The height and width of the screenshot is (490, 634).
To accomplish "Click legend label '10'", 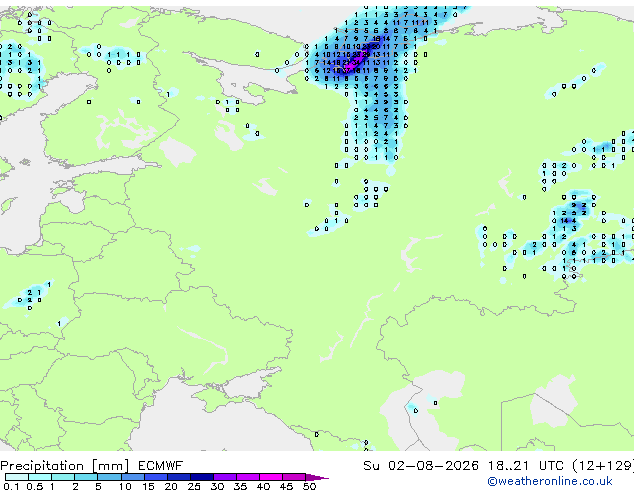I will (125, 486).
